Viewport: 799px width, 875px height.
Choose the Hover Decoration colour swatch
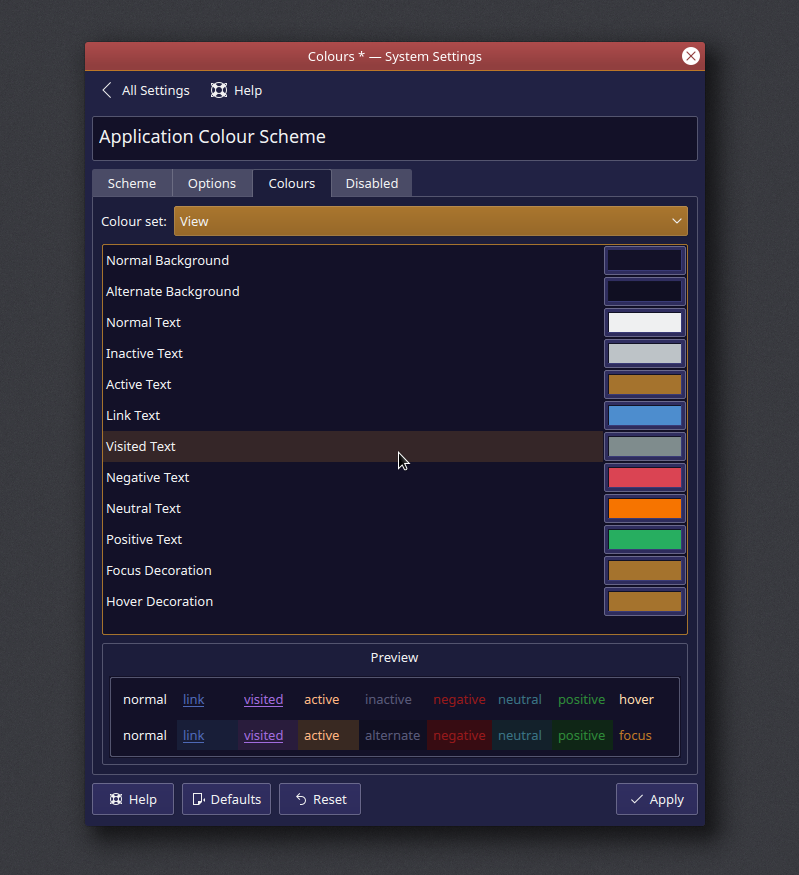(645, 602)
